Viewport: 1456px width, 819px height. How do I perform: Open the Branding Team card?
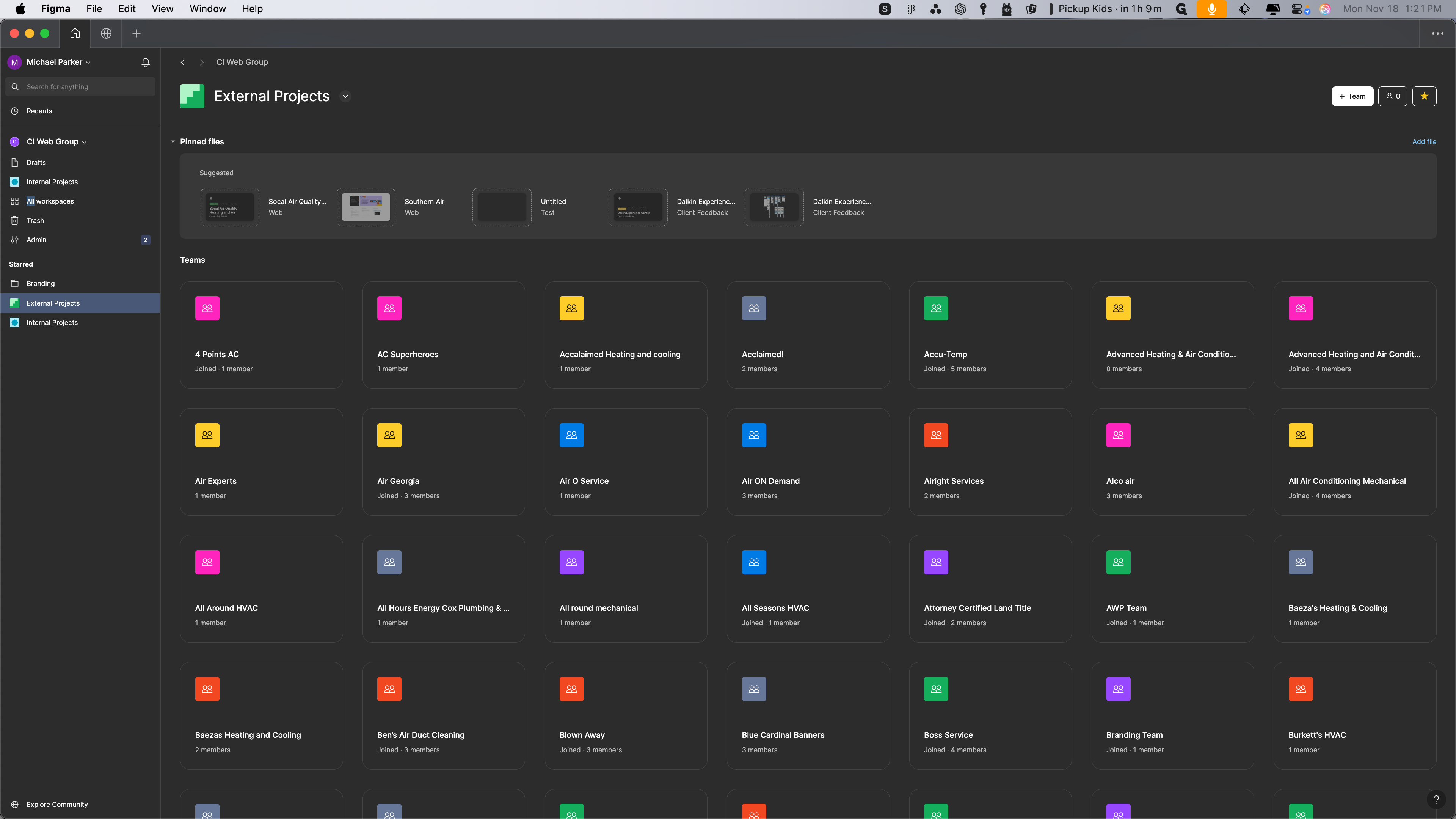point(1173,715)
